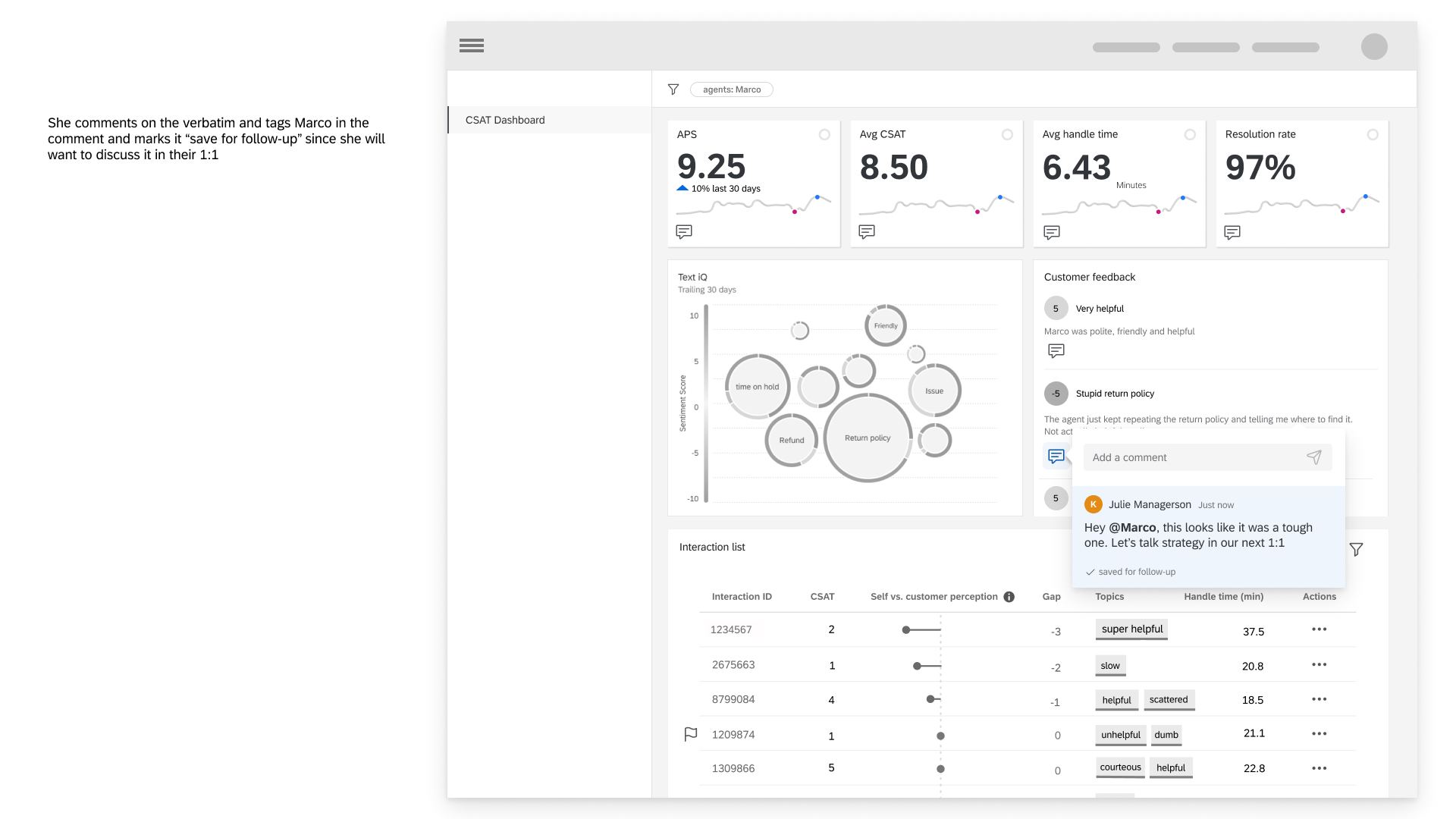Open the hamburger menu icon

(471, 45)
